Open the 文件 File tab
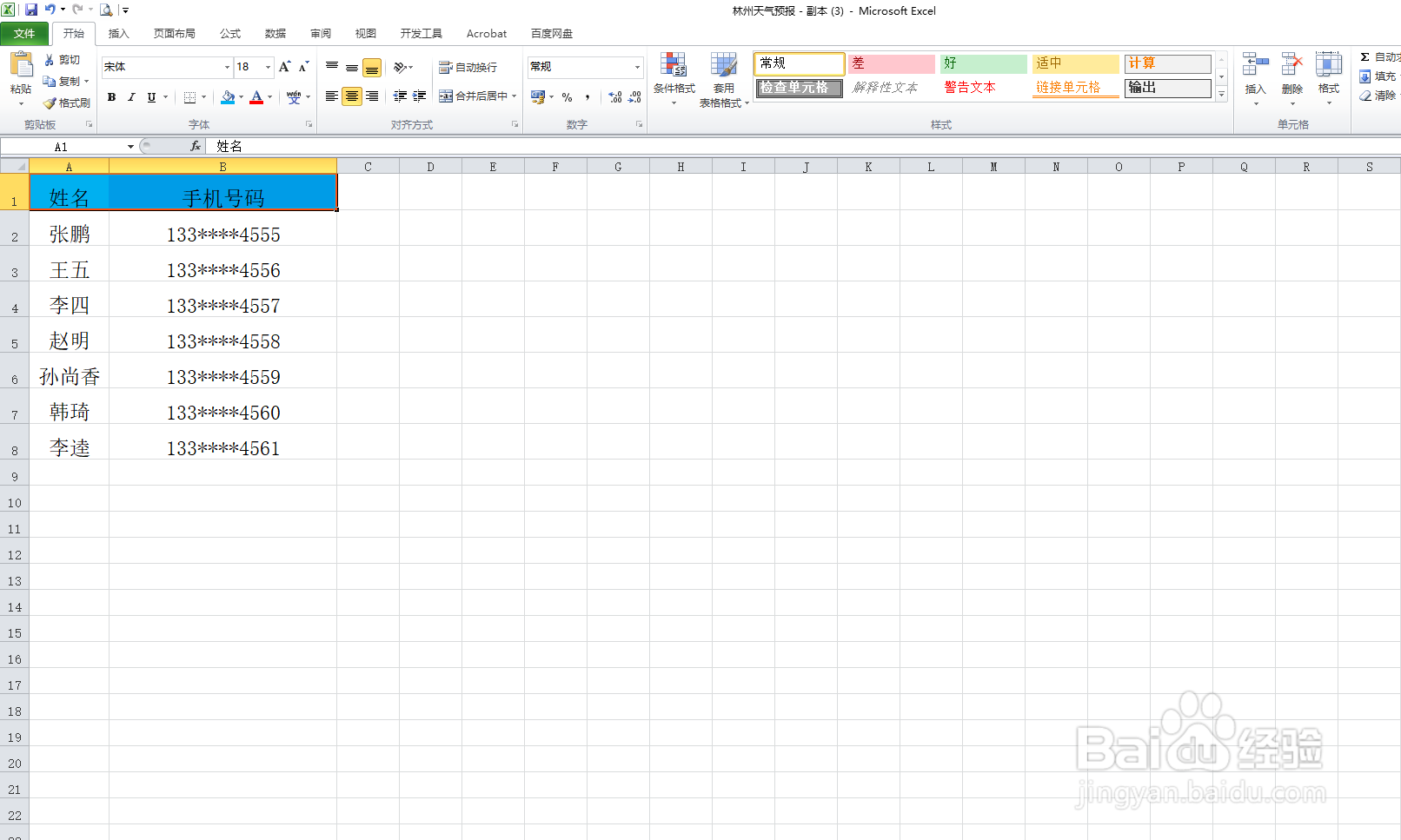Screen dimensions: 1401x840 click(25, 34)
